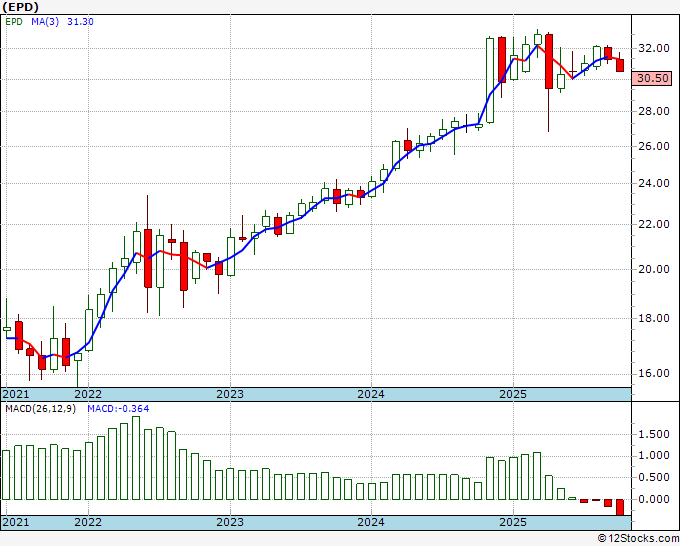
Task: Click the 0.500 MACD axis label
Action: click(653, 477)
